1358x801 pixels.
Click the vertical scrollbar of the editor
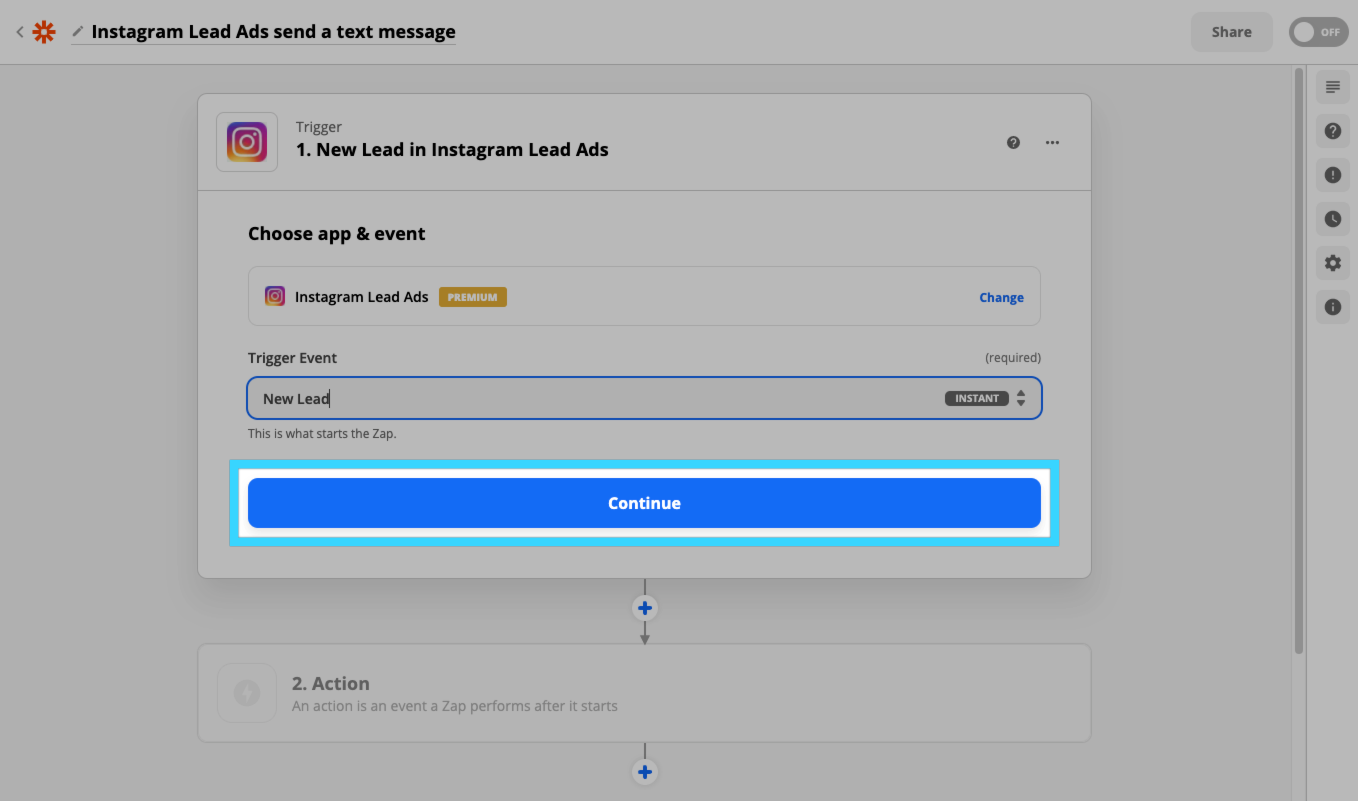pos(1299,360)
